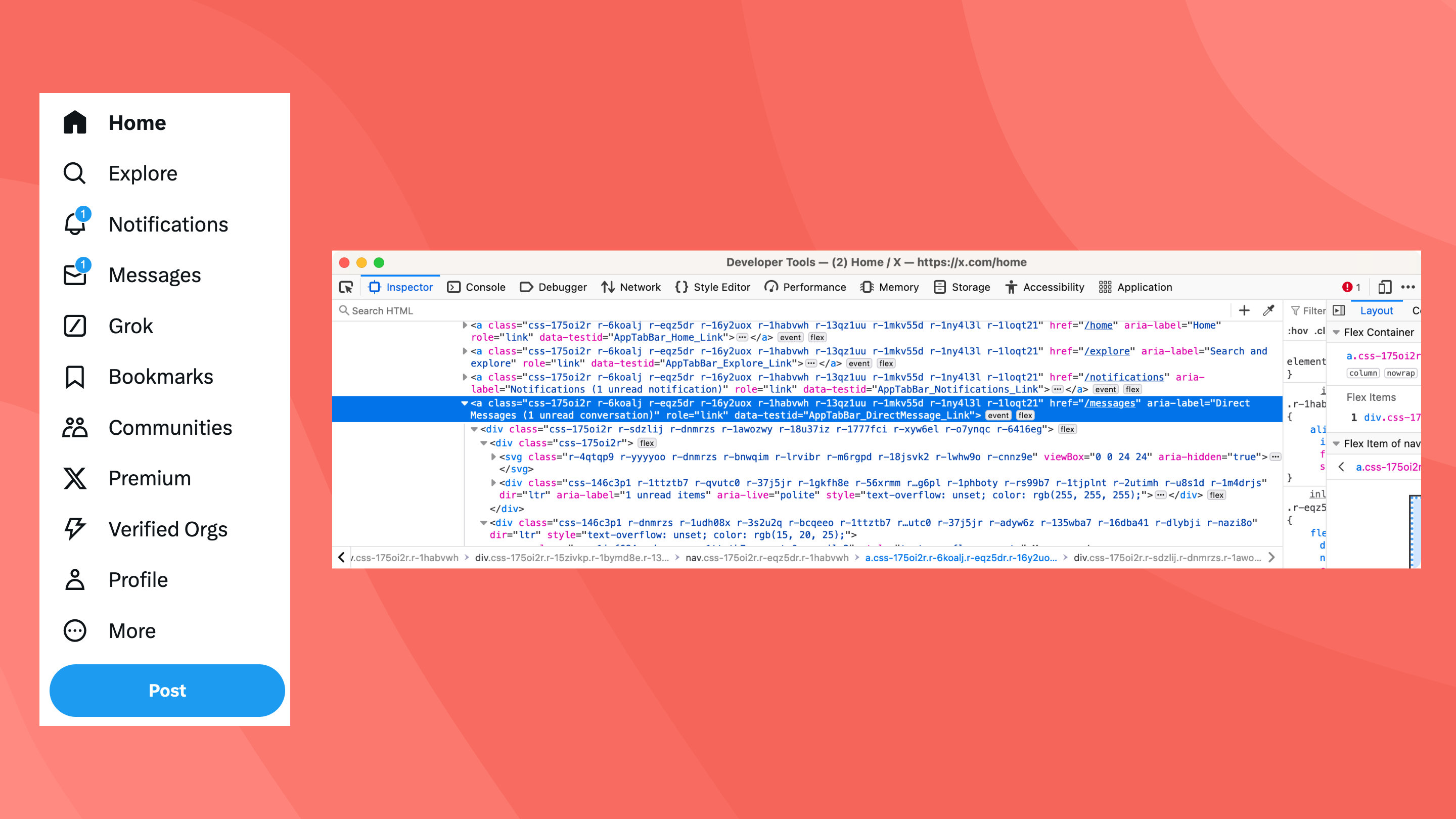Screen dimensions: 1456x819
Task: Open Notifications via the bell icon
Action: tap(75, 224)
